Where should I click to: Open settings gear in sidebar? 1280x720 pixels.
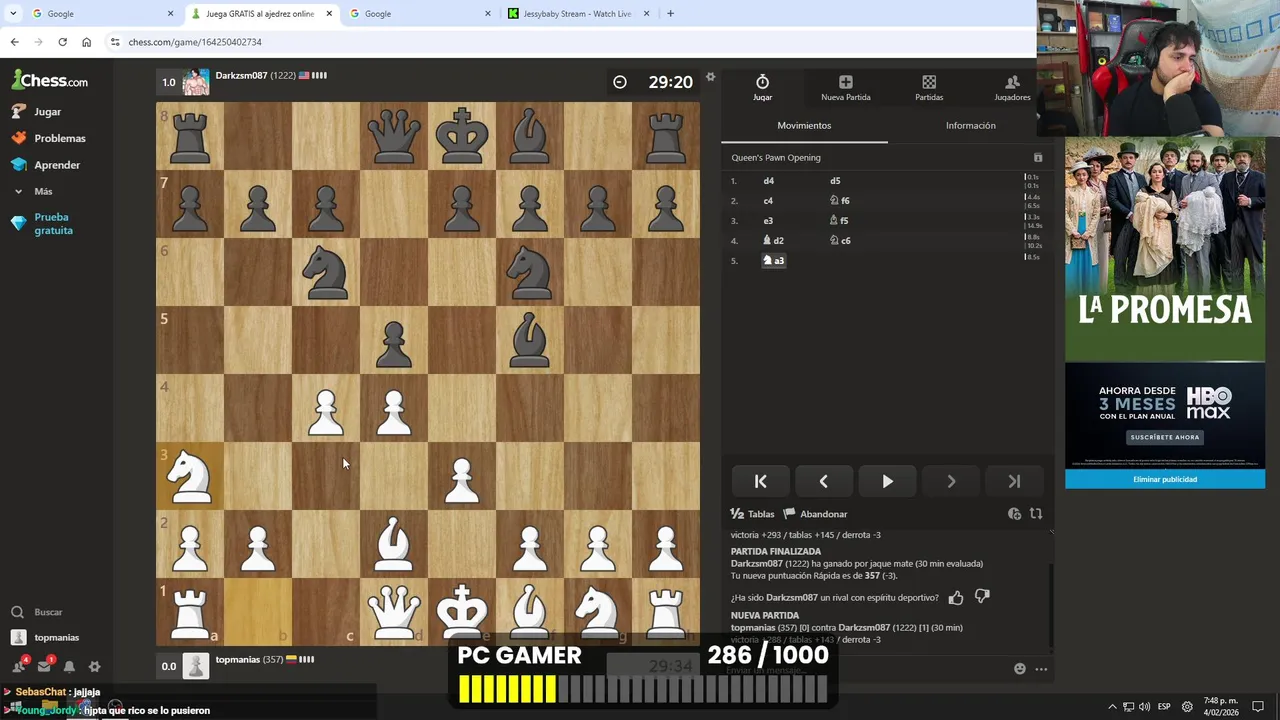(x=94, y=666)
